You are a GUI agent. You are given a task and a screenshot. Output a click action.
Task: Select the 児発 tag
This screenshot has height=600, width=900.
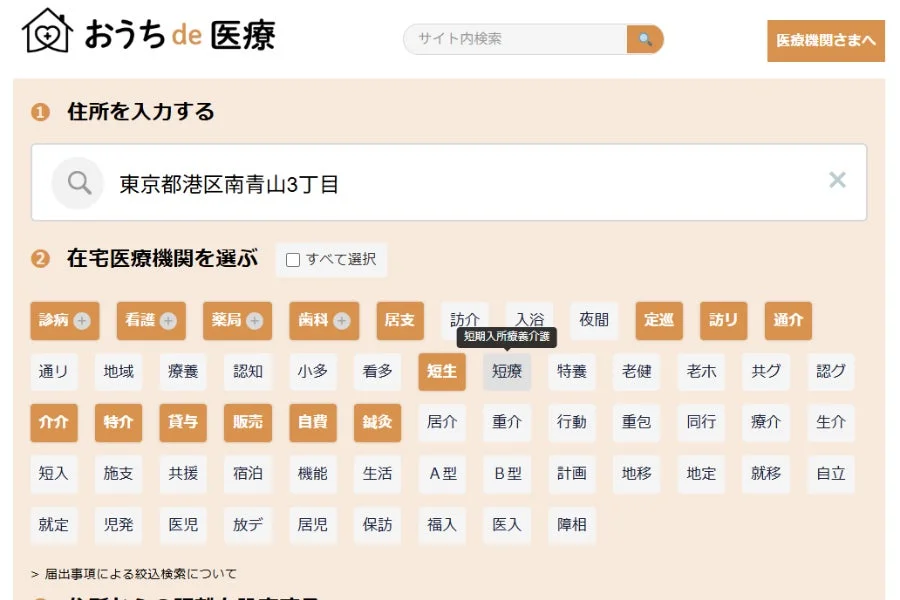118,525
